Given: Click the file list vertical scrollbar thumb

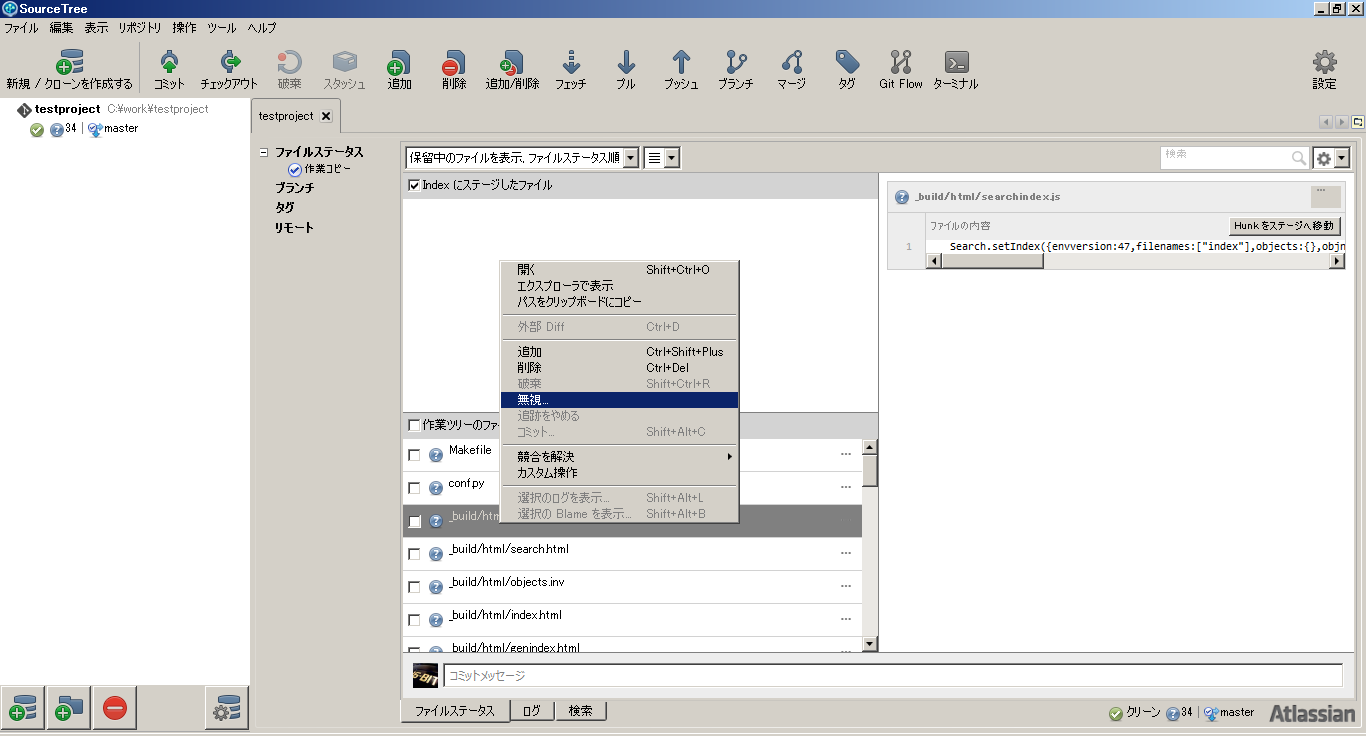Looking at the screenshot, I should tap(870, 470).
